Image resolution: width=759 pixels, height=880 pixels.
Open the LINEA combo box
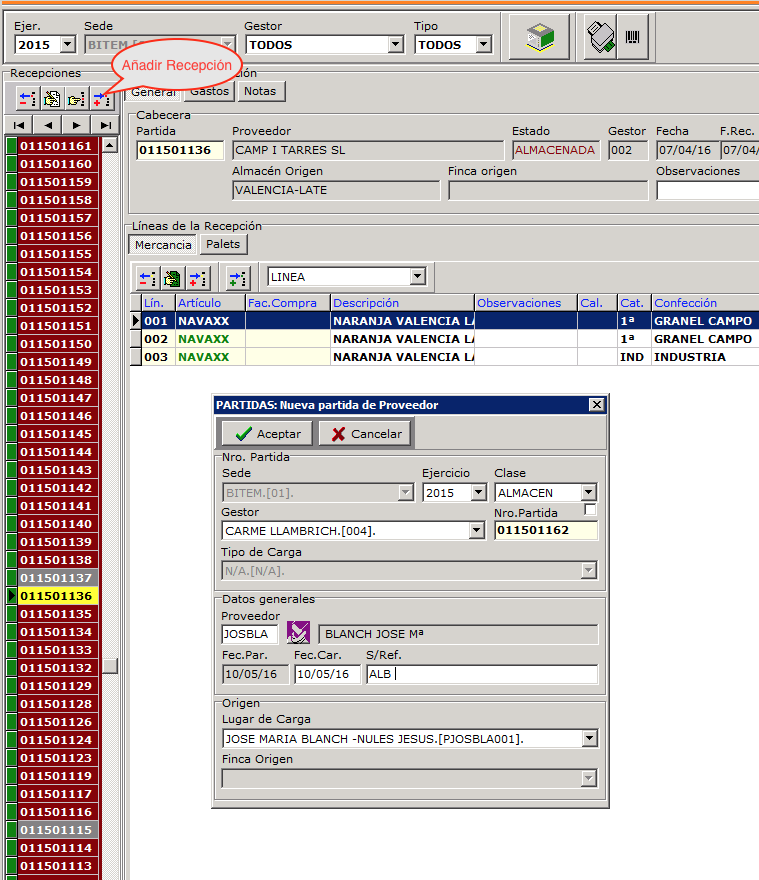click(x=417, y=277)
